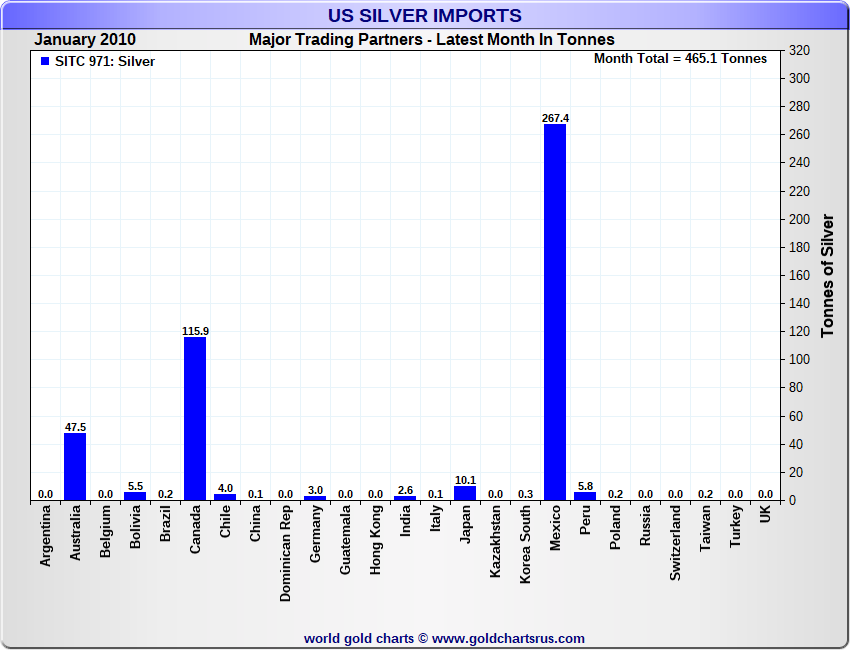Select the Major Trading Partners subtitle
850x650 pixels.
(431, 40)
